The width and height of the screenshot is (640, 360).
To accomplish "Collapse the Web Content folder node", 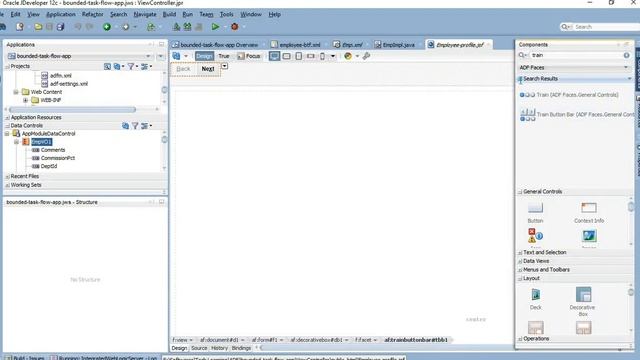I will point(16,92).
